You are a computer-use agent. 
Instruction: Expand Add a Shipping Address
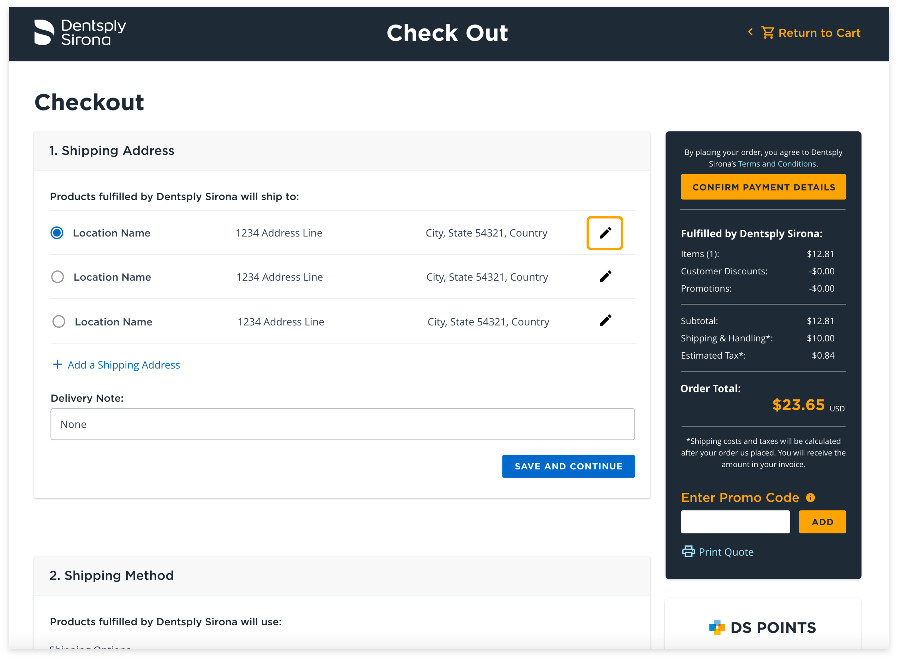[x=116, y=365]
